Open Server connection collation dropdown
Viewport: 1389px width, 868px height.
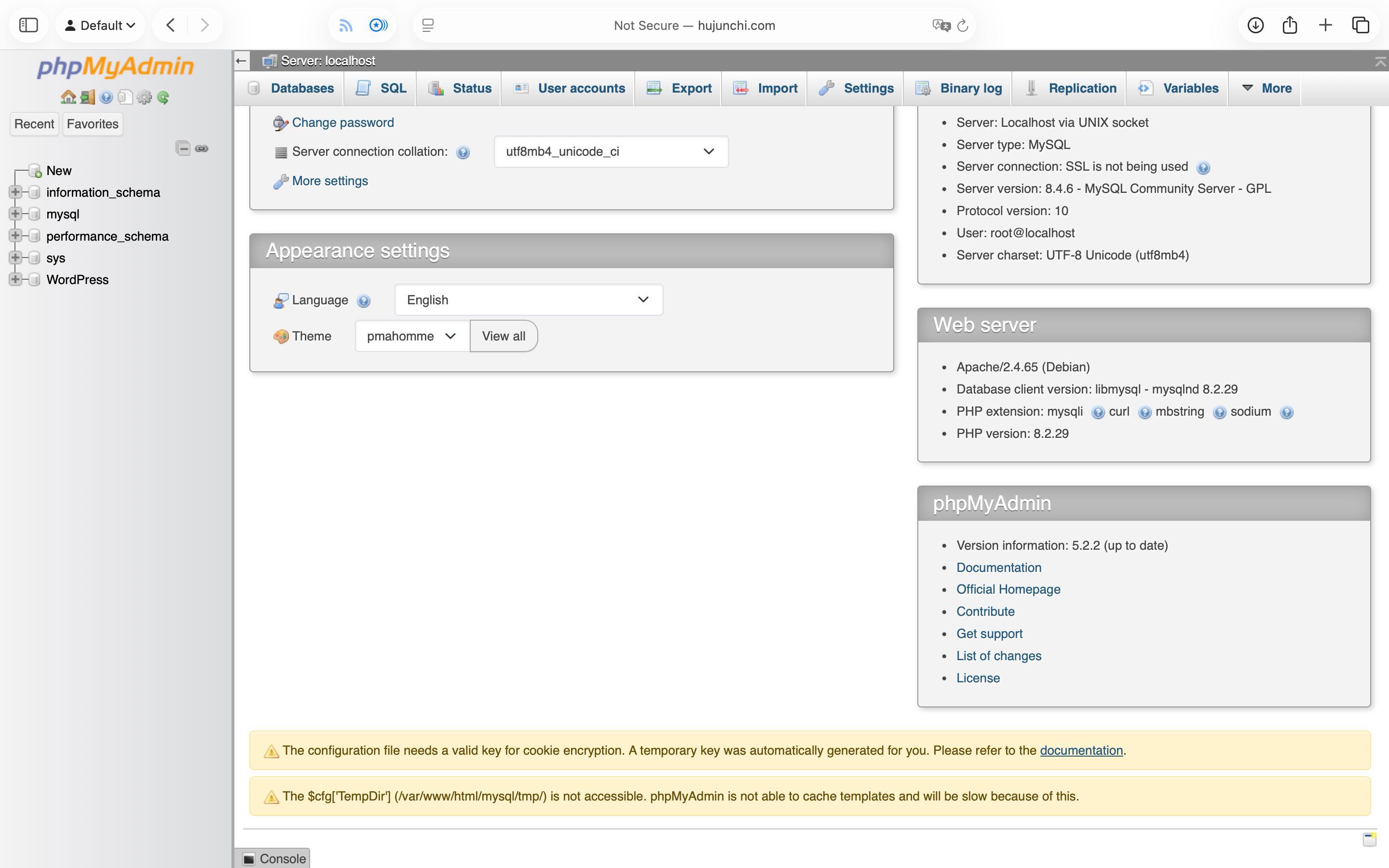(x=611, y=151)
